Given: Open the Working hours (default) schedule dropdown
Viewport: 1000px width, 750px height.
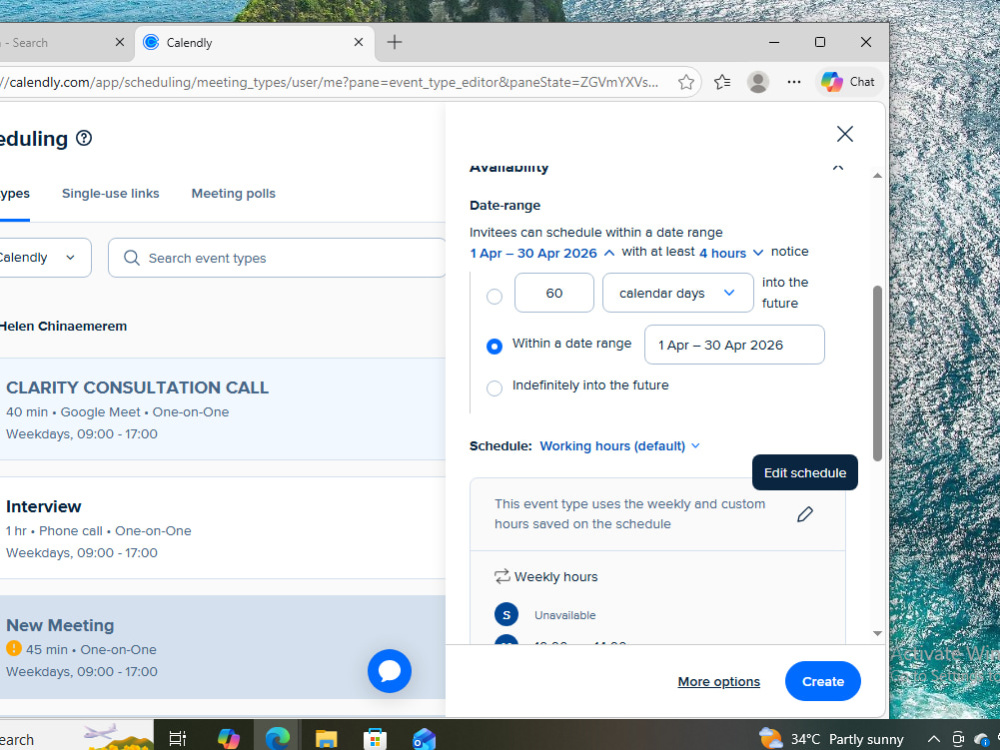Looking at the screenshot, I should (x=619, y=446).
